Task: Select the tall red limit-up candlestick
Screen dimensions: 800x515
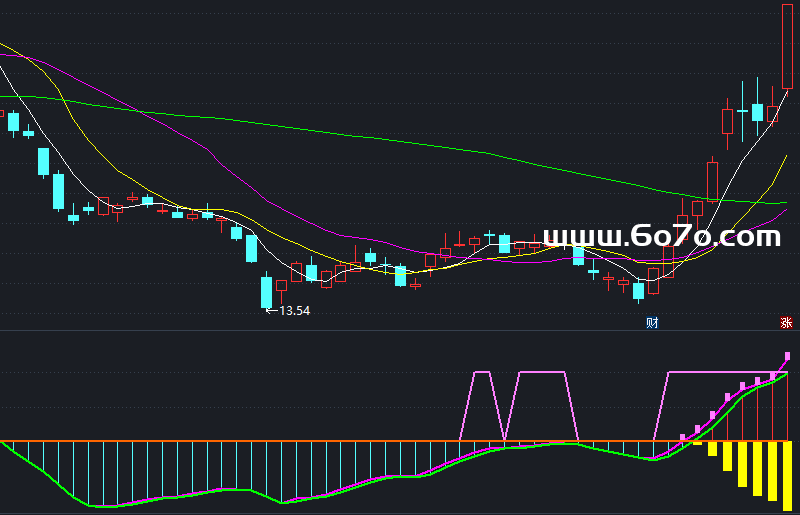Action: point(787,47)
